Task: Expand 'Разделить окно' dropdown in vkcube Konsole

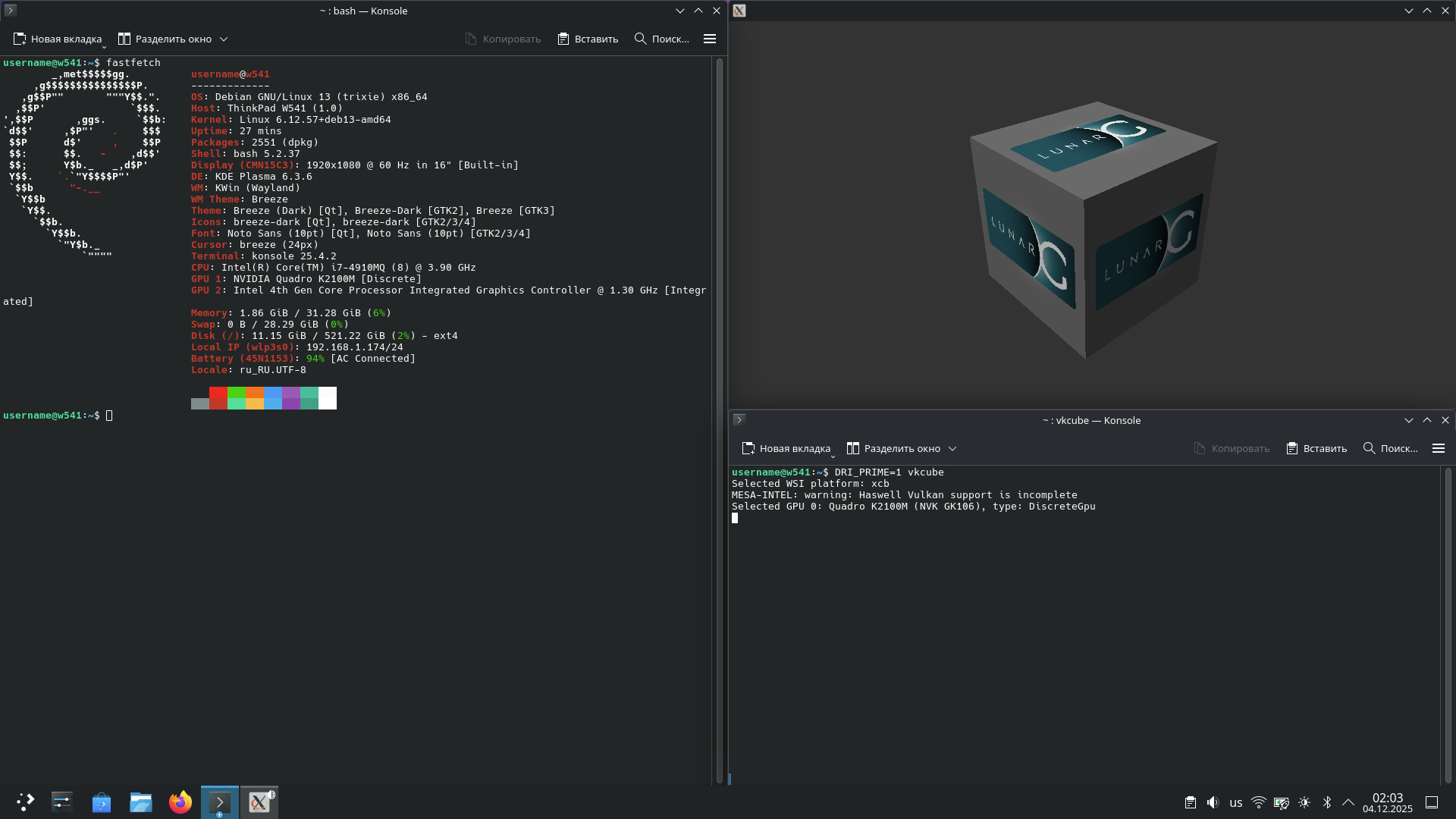Action: (x=952, y=448)
